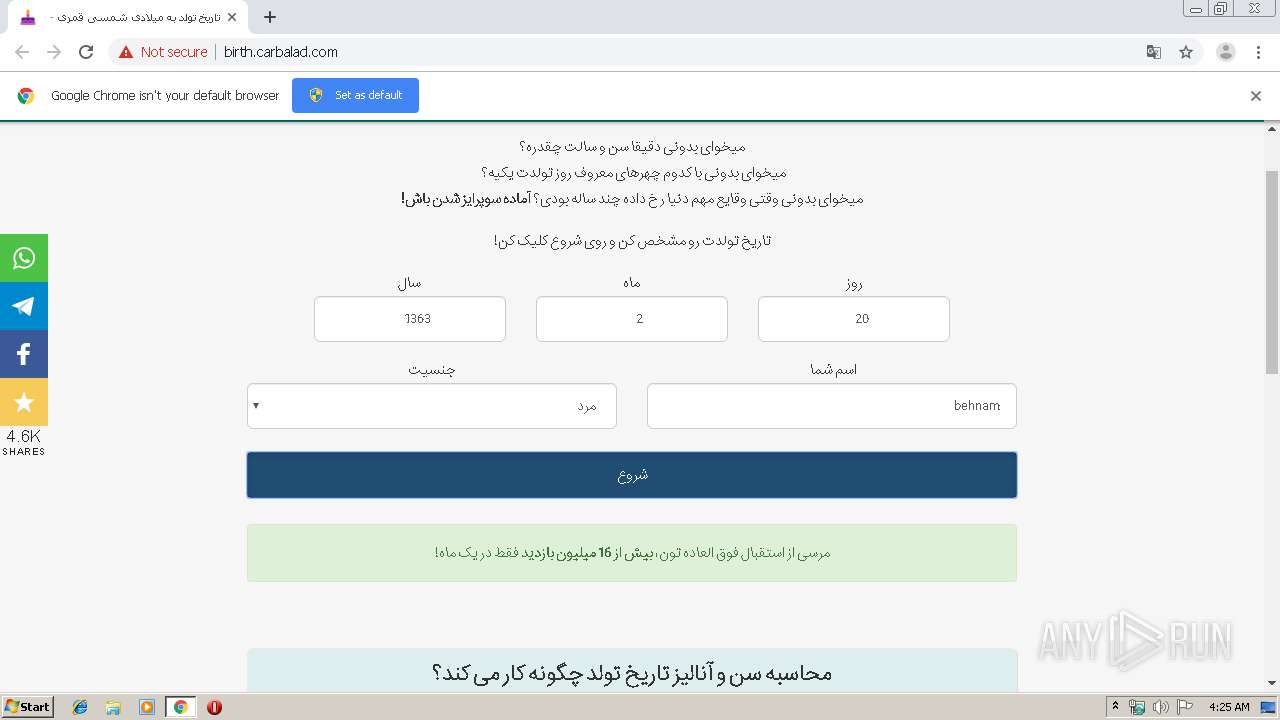Click the 4:25 AM taskbar clock
Image resolution: width=1280 pixels, height=720 pixels.
[x=1229, y=707]
